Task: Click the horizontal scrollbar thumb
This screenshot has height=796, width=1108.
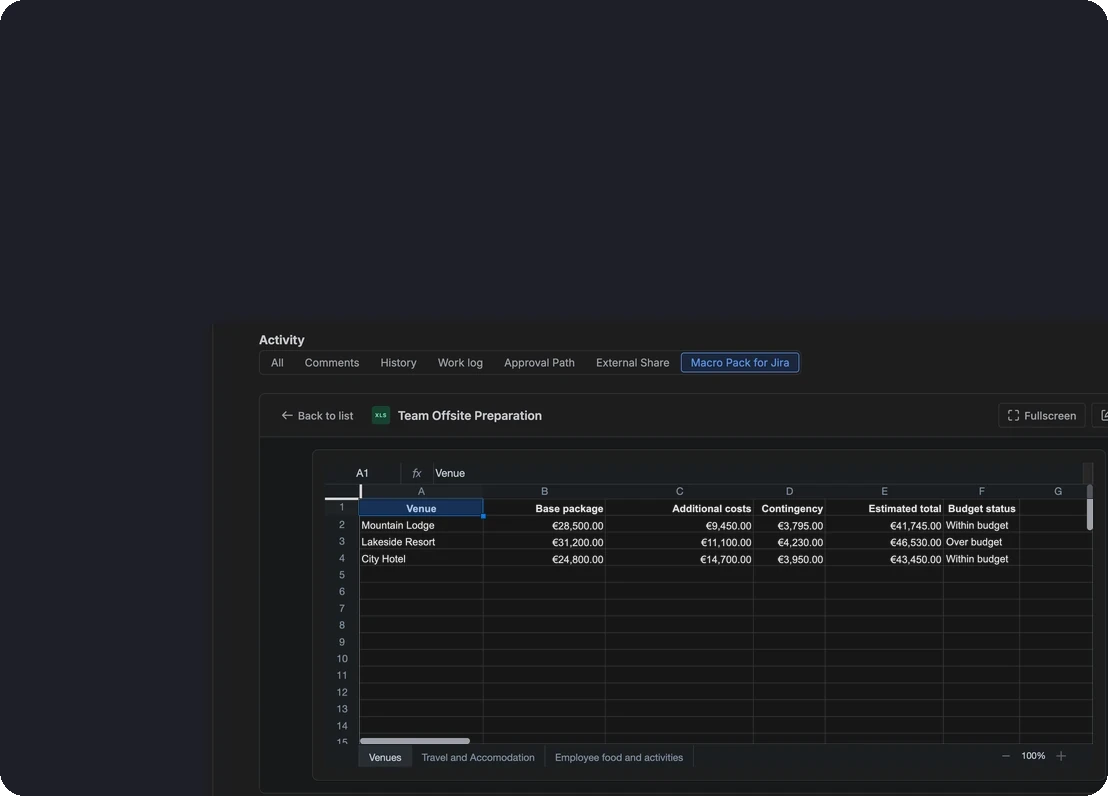Action: click(x=415, y=741)
